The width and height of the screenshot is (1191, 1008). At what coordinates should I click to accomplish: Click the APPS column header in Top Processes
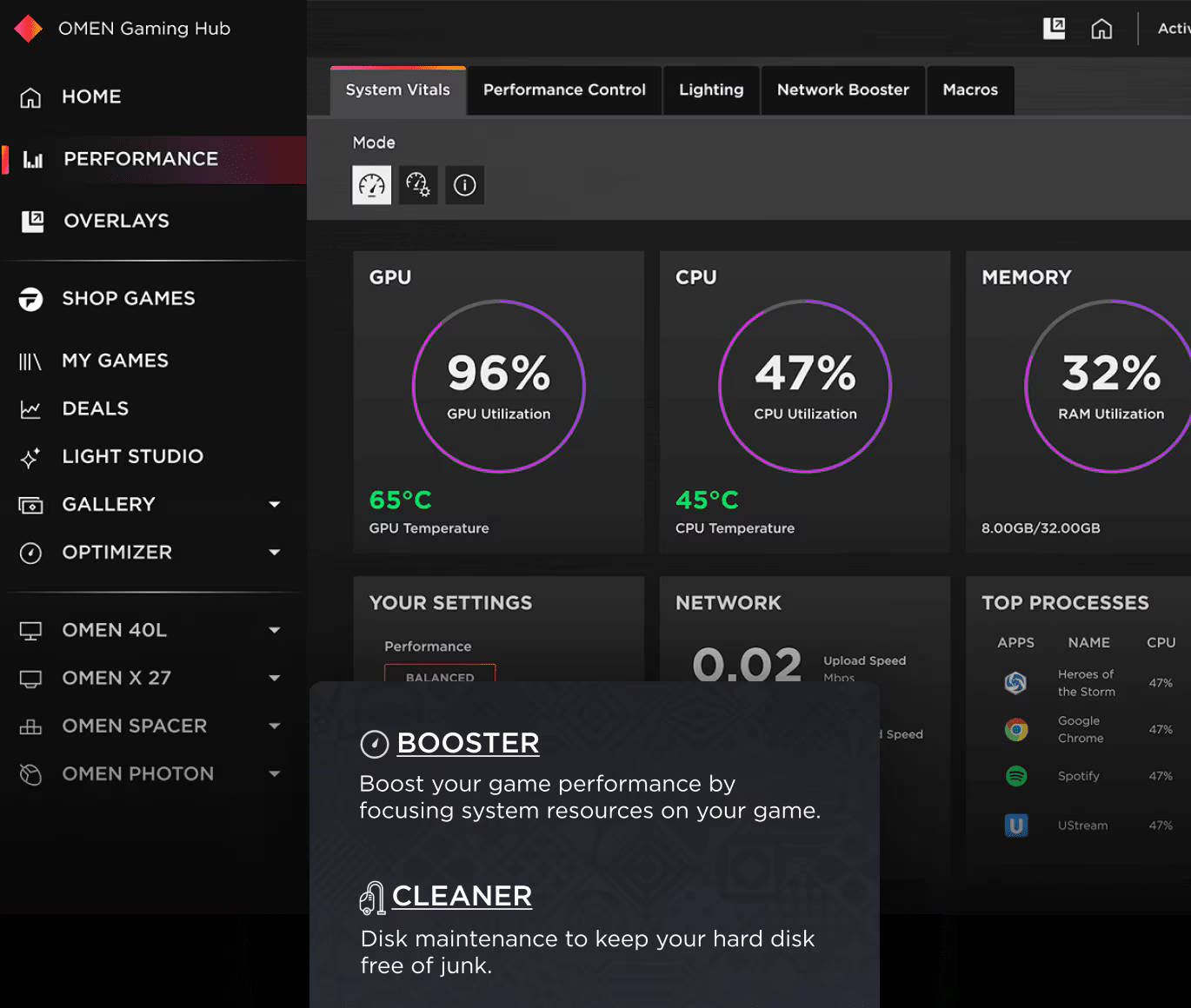[x=1015, y=643]
